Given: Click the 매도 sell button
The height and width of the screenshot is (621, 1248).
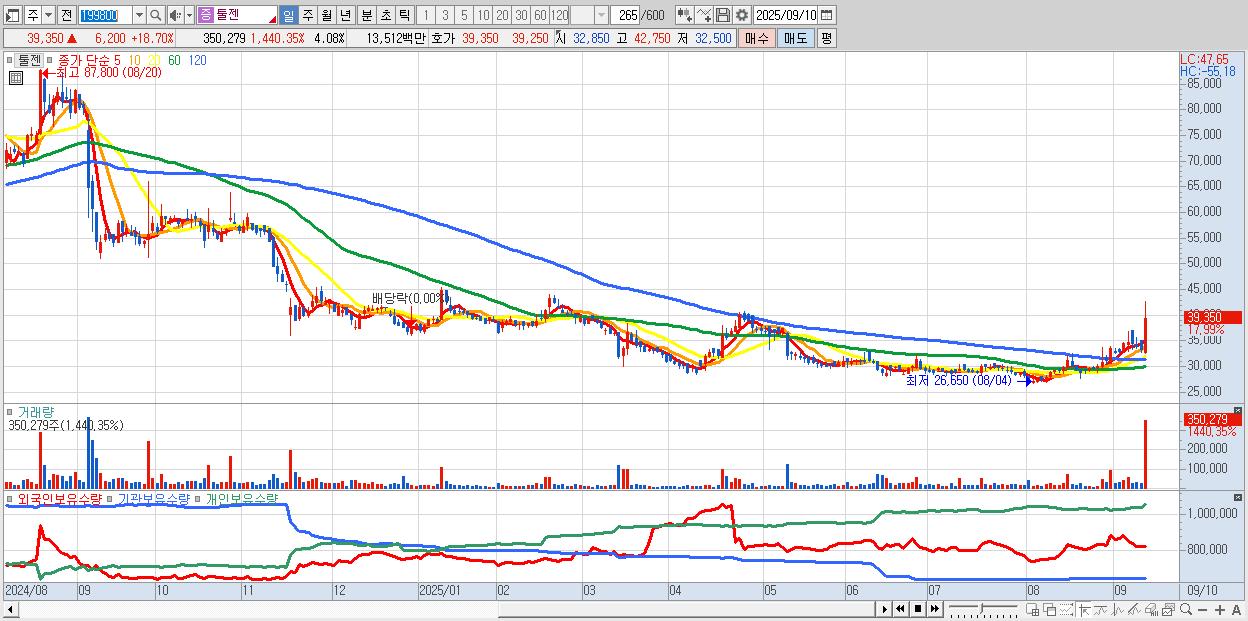Looking at the screenshot, I should point(795,38).
